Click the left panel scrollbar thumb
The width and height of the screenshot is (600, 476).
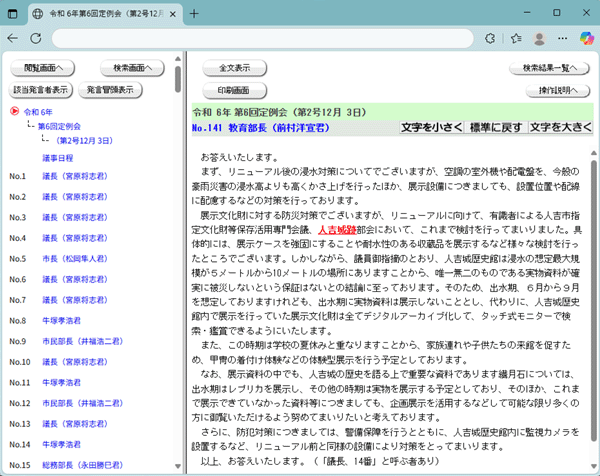[178, 79]
